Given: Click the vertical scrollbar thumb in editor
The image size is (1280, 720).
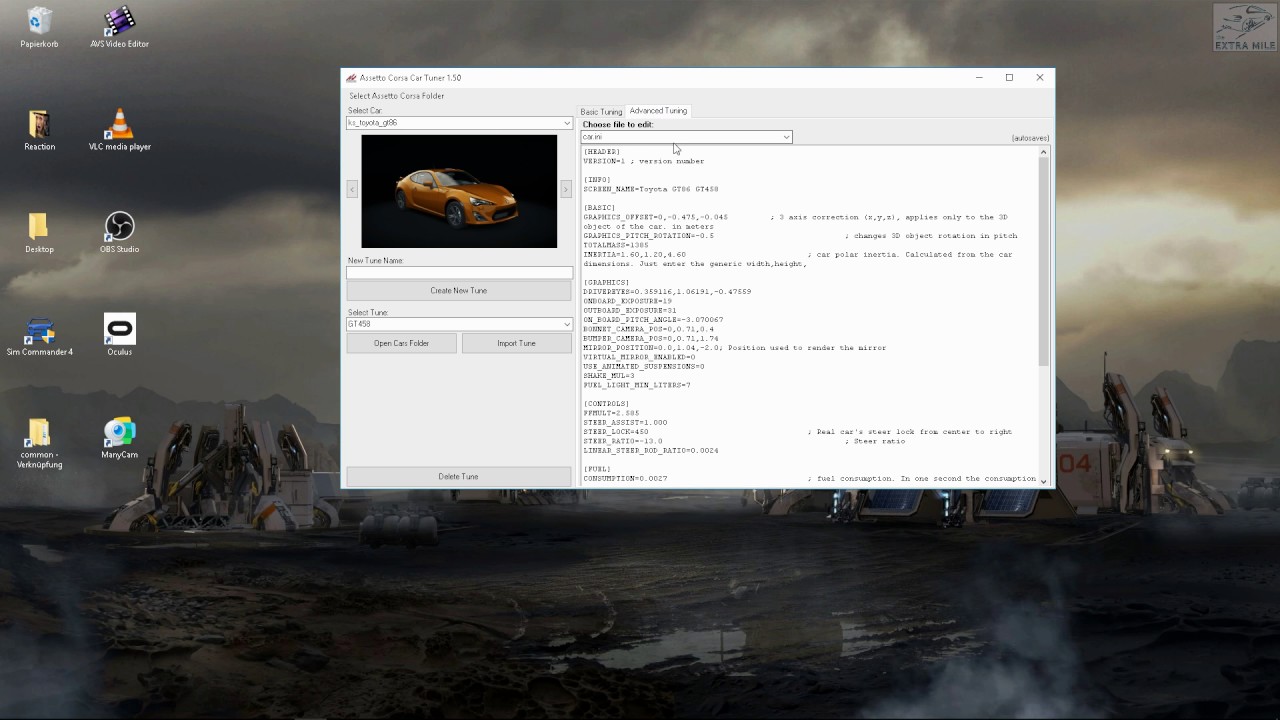Looking at the screenshot, I should pyautogui.click(x=1044, y=262).
